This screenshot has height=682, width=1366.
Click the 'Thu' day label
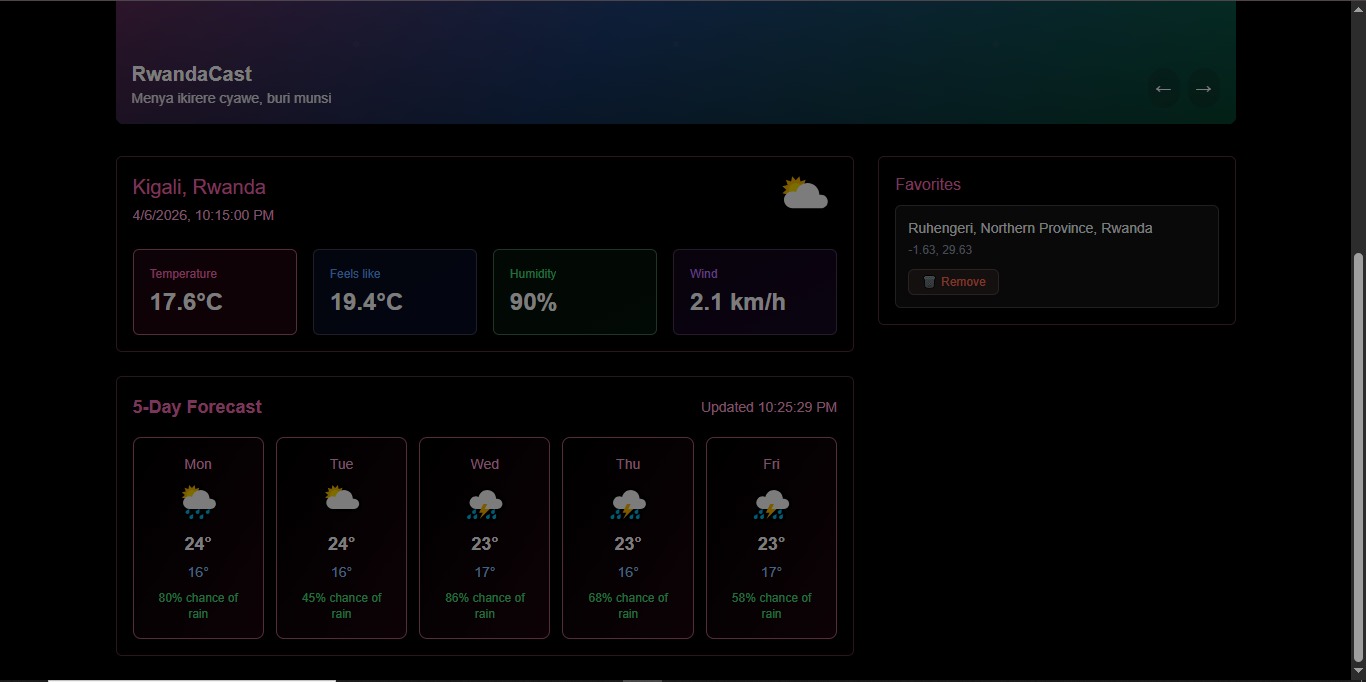[x=628, y=464]
